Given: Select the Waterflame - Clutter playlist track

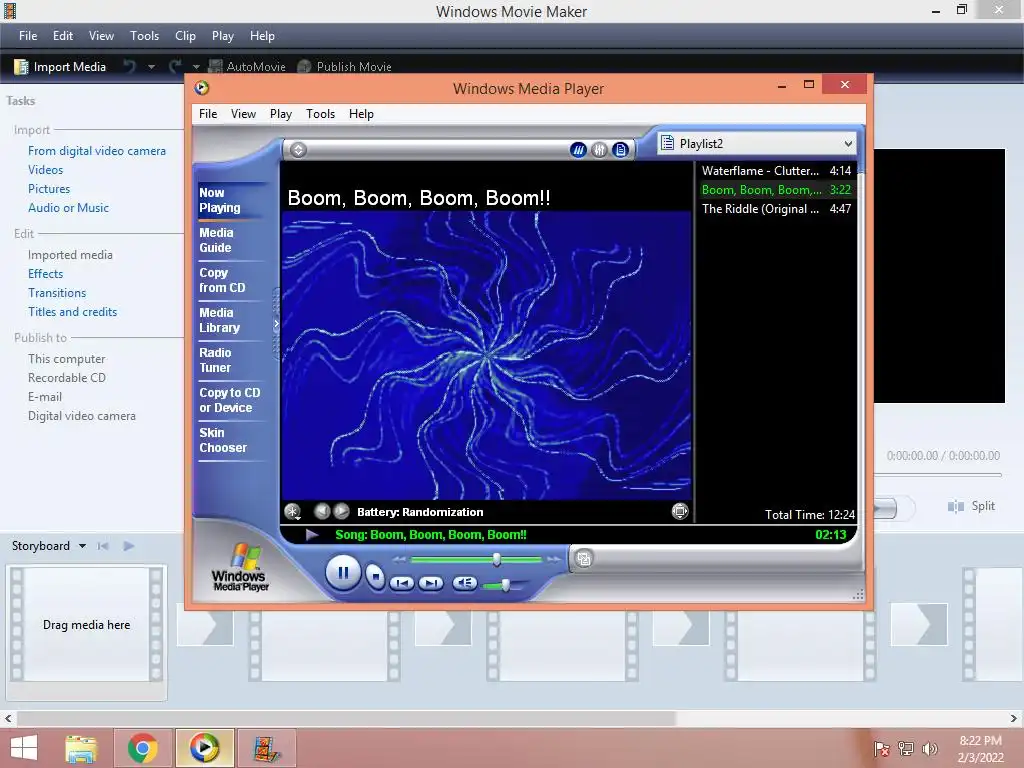Looking at the screenshot, I should (x=776, y=171).
